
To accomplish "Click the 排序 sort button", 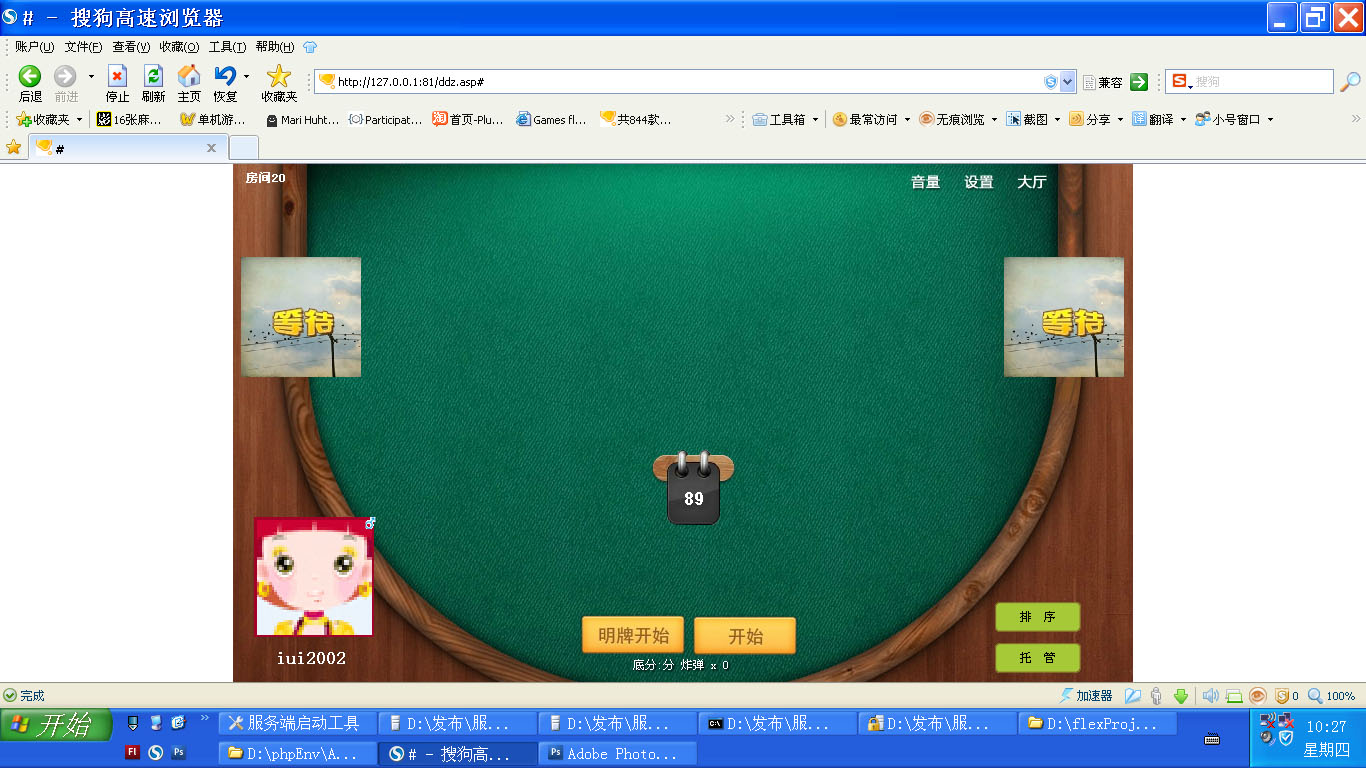I will pyautogui.click(x=1038, y=617).
